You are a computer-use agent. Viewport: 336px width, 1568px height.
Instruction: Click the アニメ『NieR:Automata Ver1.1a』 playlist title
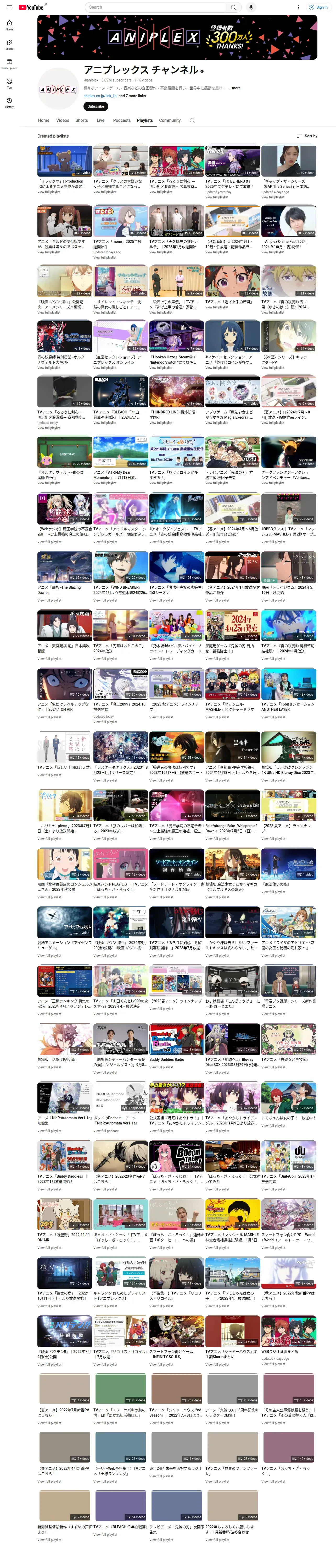click(64, 1120)
